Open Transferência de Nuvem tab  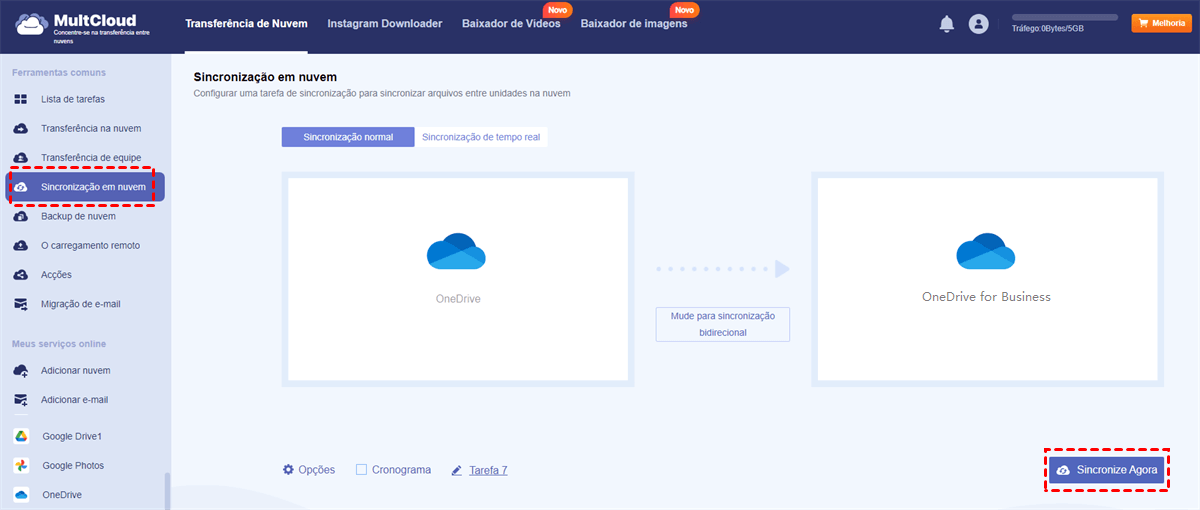point(246,24)
